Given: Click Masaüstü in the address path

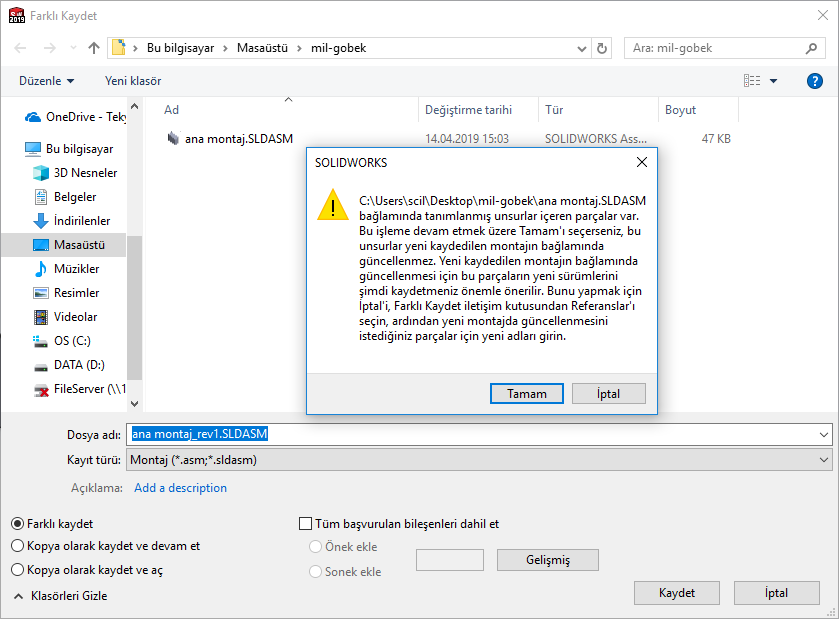Looking at the screenshot, I should click(262, 48).
